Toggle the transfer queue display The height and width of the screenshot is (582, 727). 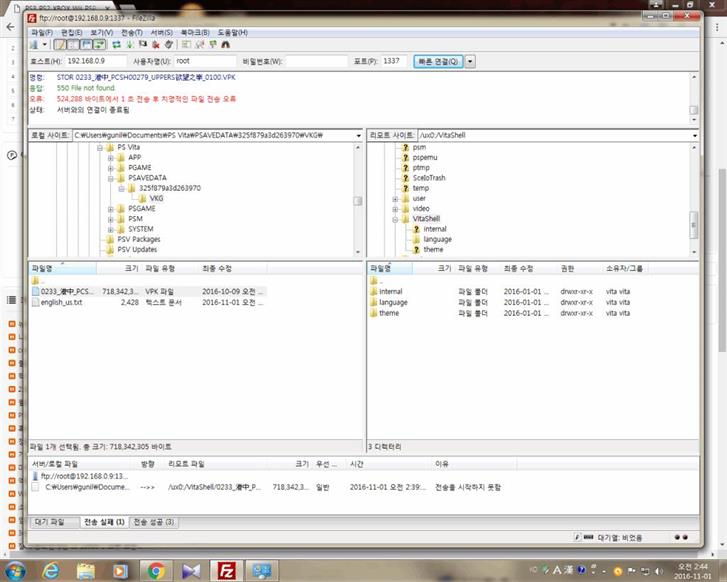pos(99,45)
